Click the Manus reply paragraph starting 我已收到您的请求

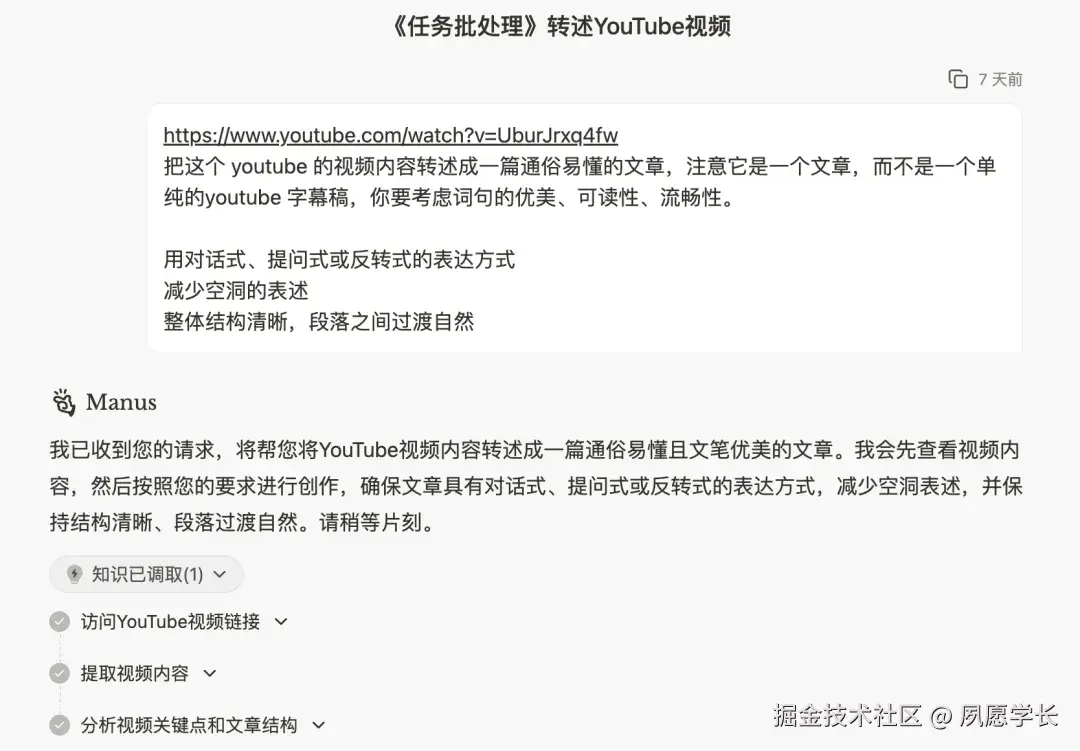pyautogui.click(x=536, y=486)
